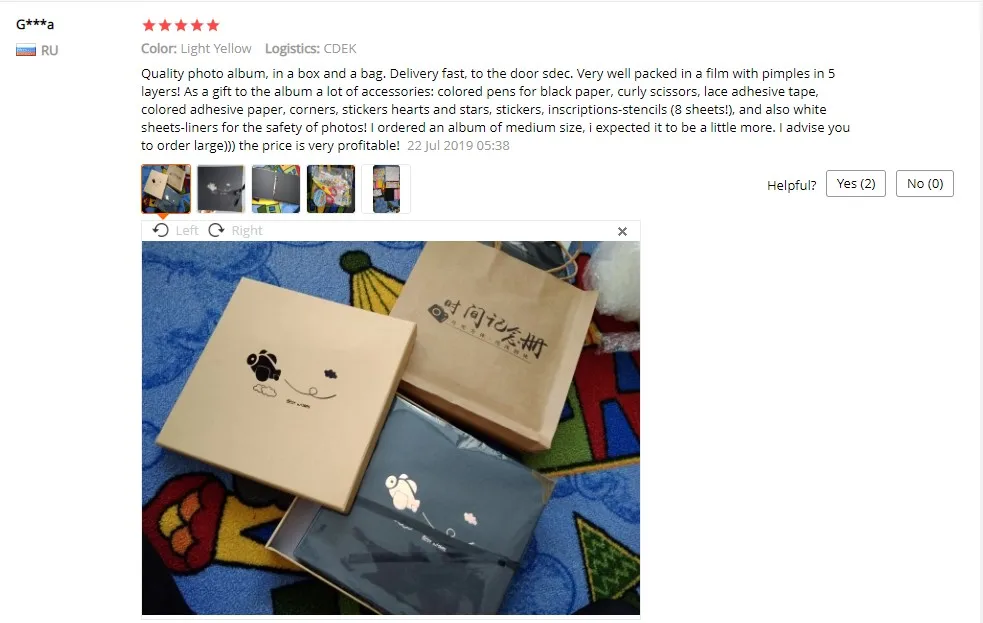Click the Russian flag icon beside RU

(26, 50)
